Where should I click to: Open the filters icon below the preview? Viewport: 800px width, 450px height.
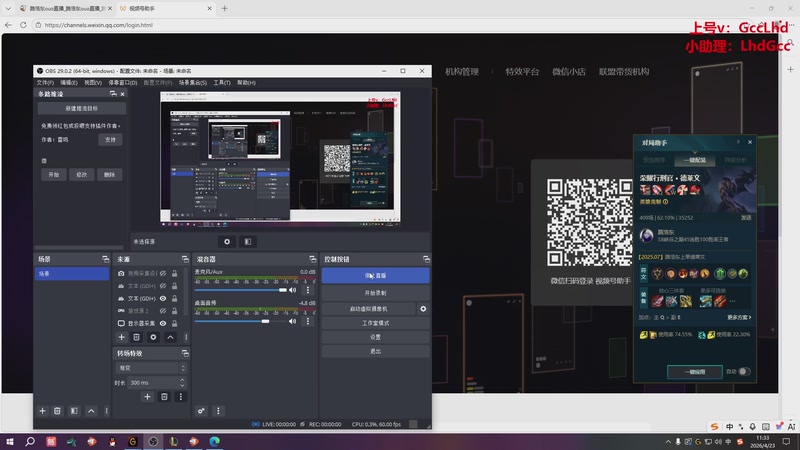(x=247, y=242)
